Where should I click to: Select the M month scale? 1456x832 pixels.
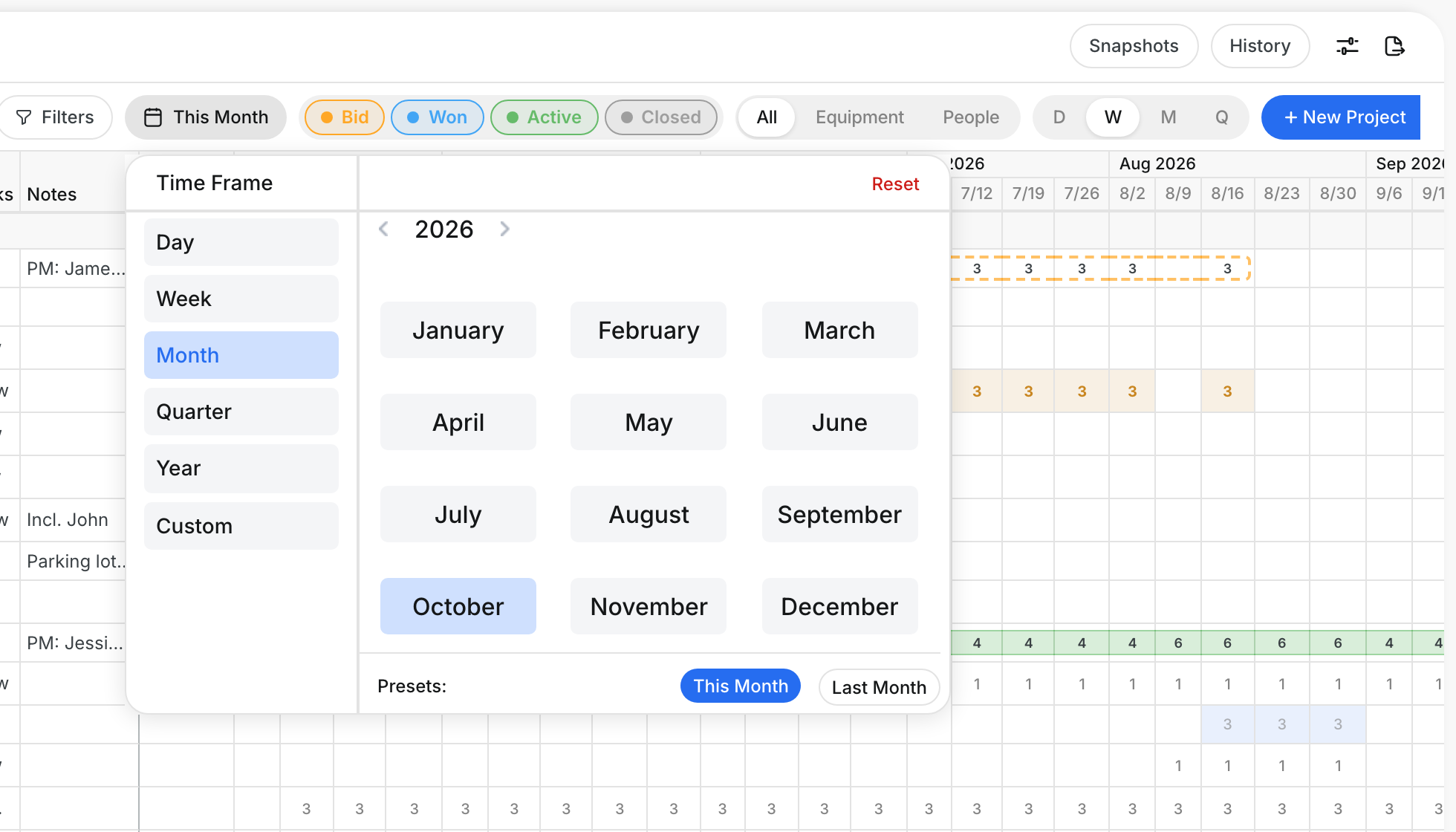[1169, 117]
